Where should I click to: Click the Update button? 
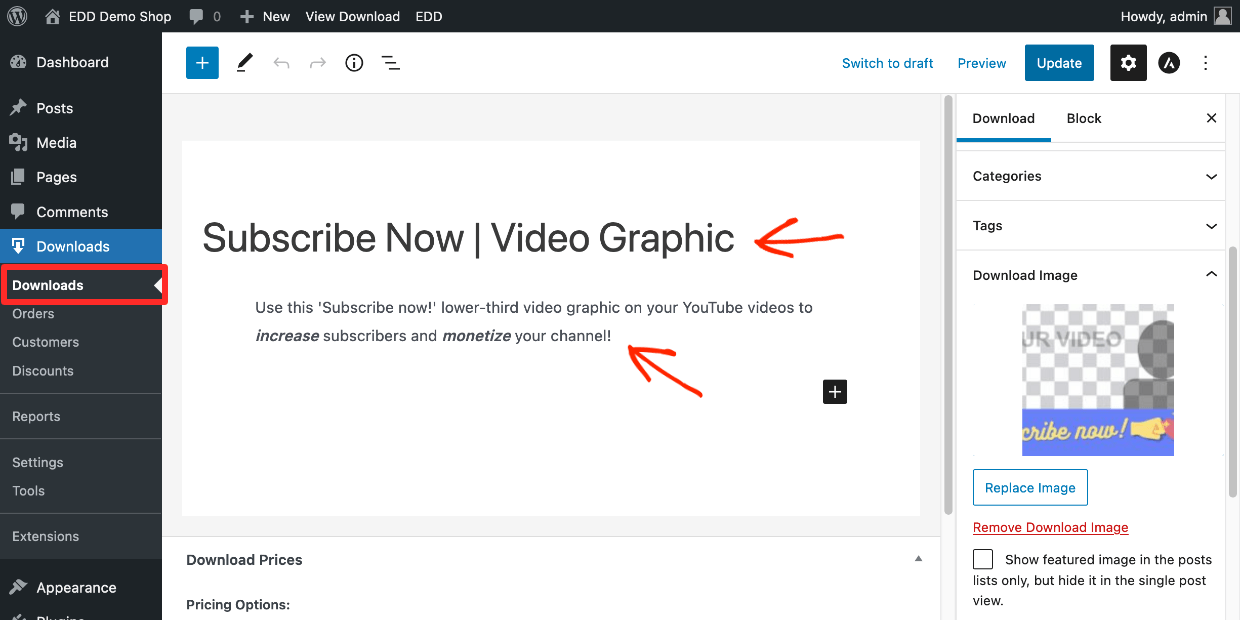coord(1059,62)
